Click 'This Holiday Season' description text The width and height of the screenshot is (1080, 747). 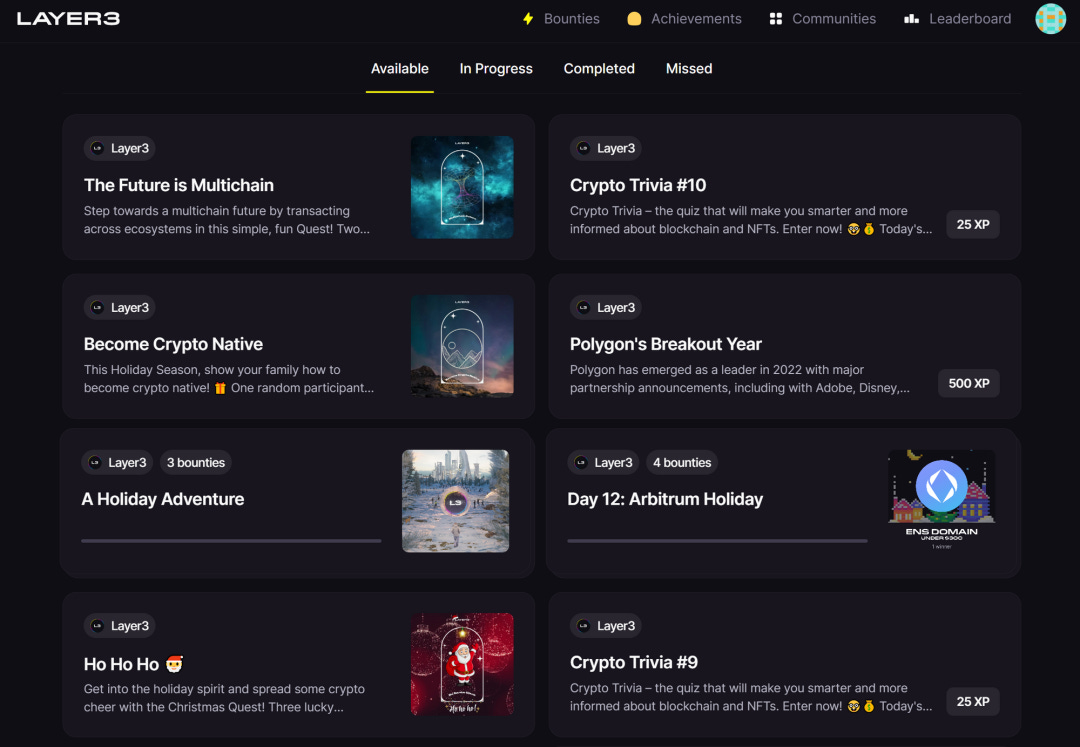(229, 379)
